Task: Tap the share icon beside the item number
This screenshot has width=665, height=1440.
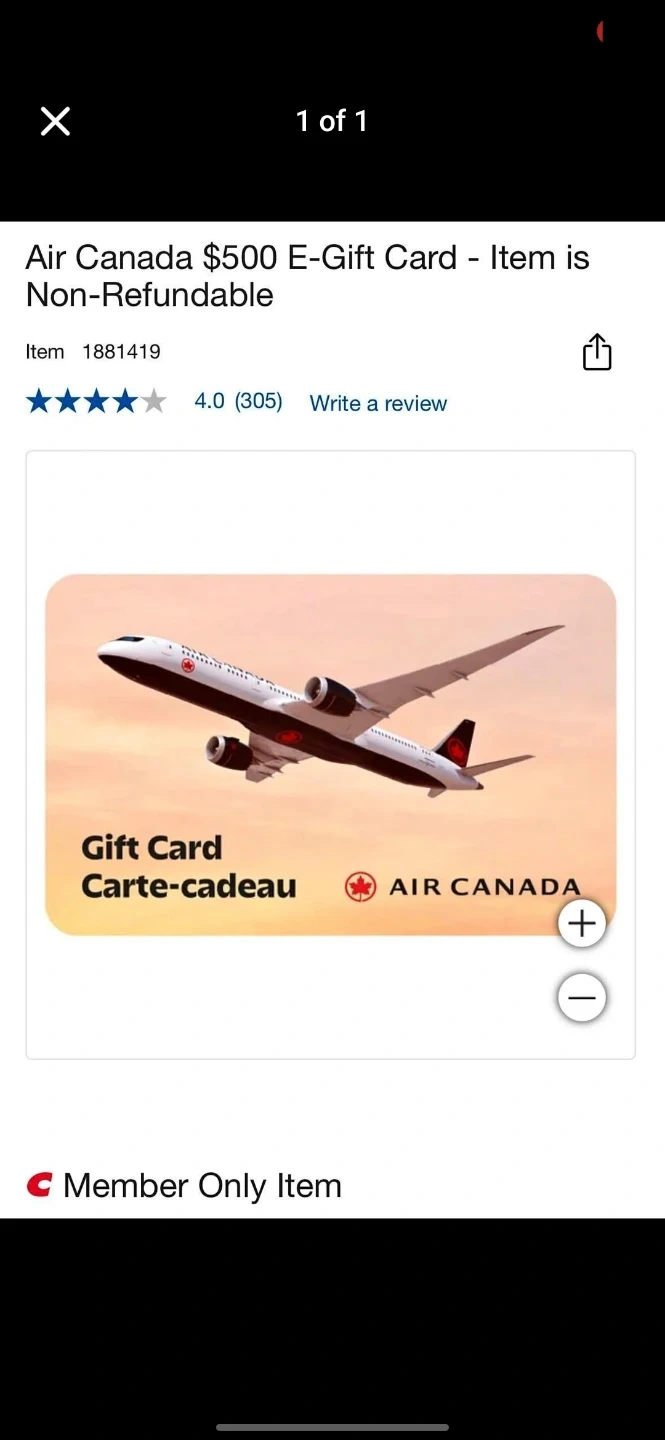Action: (597, 352)
